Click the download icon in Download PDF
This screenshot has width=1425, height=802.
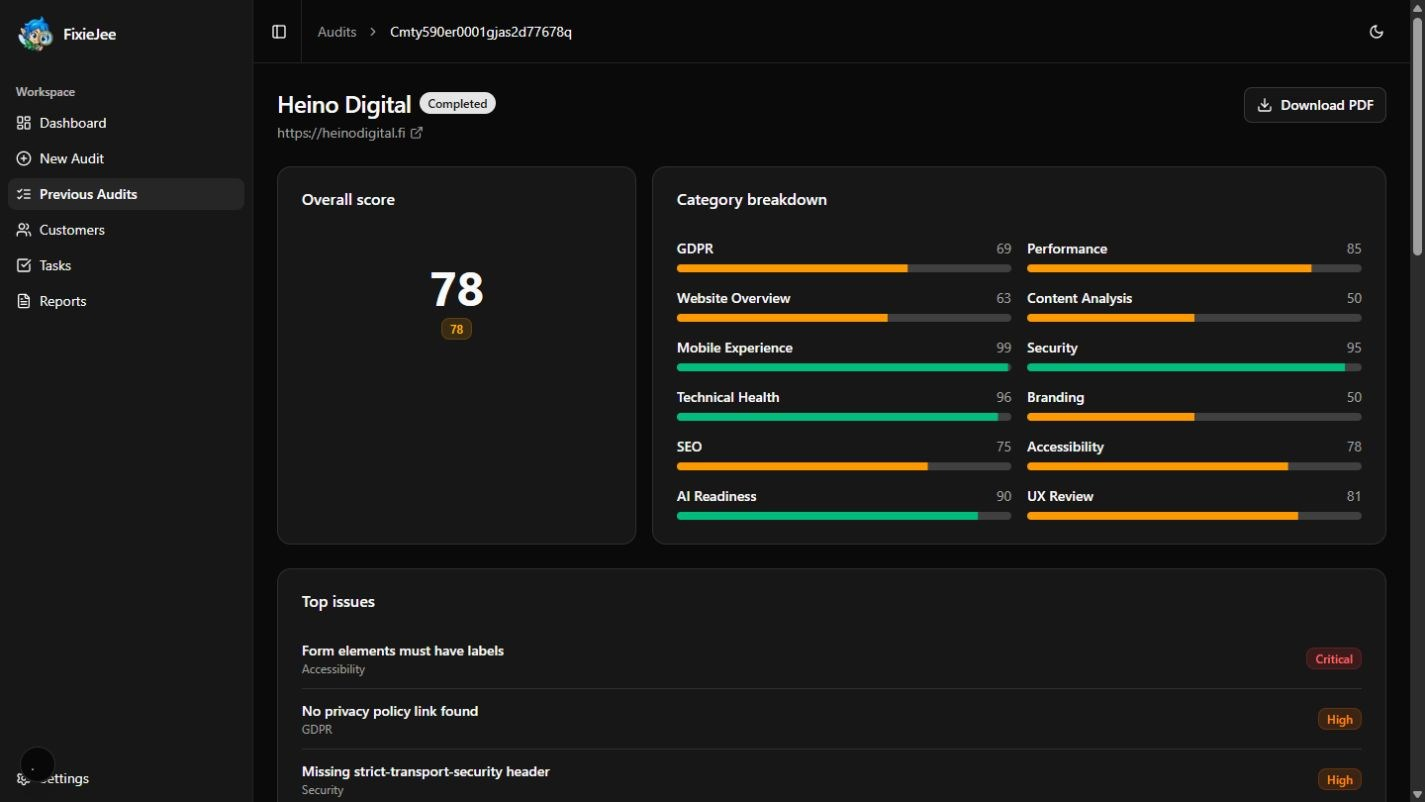(x=1264, y=105)
